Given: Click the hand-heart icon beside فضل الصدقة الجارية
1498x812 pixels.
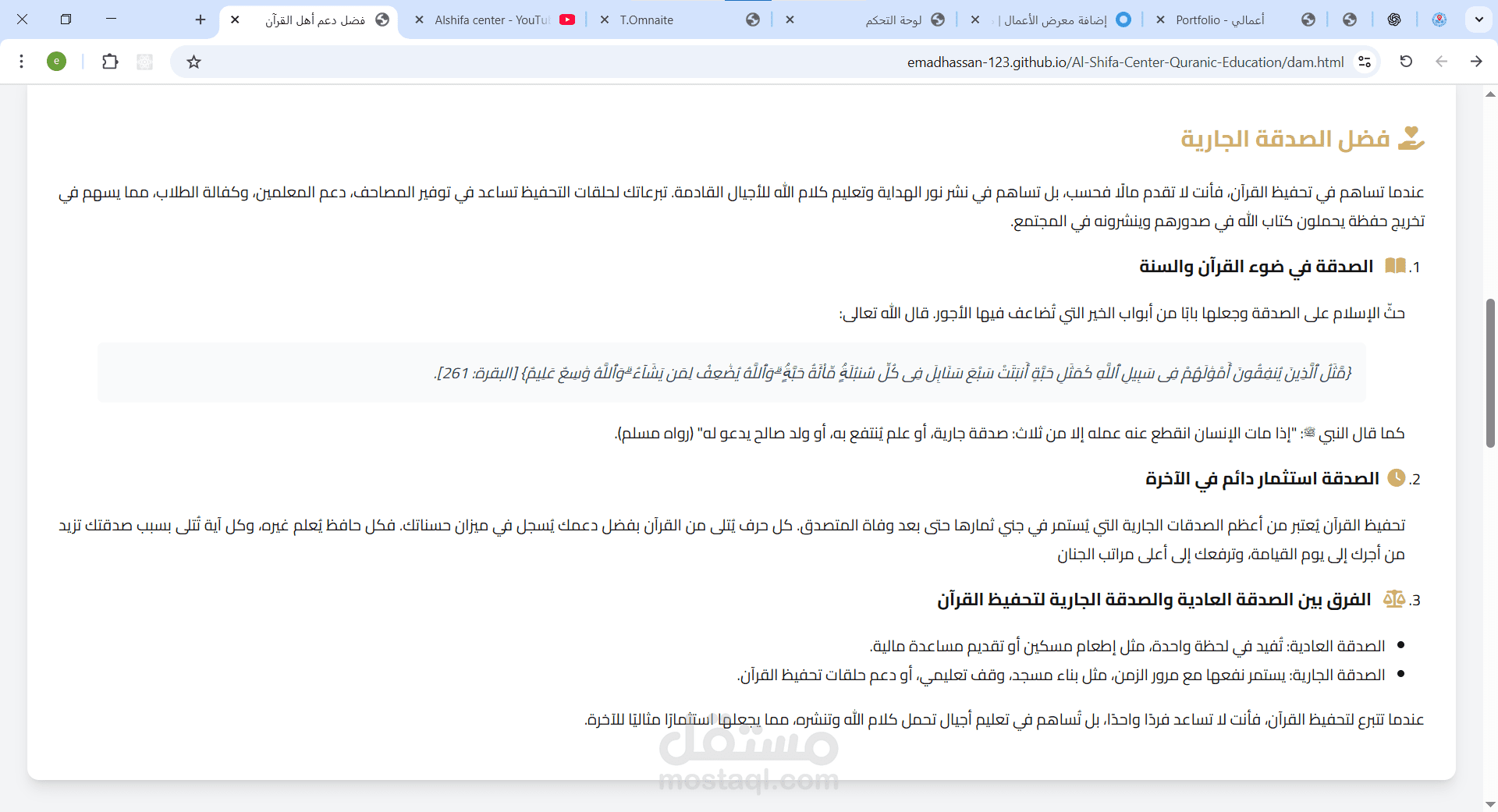Looking at the screenshot, I should point(1411,138).
